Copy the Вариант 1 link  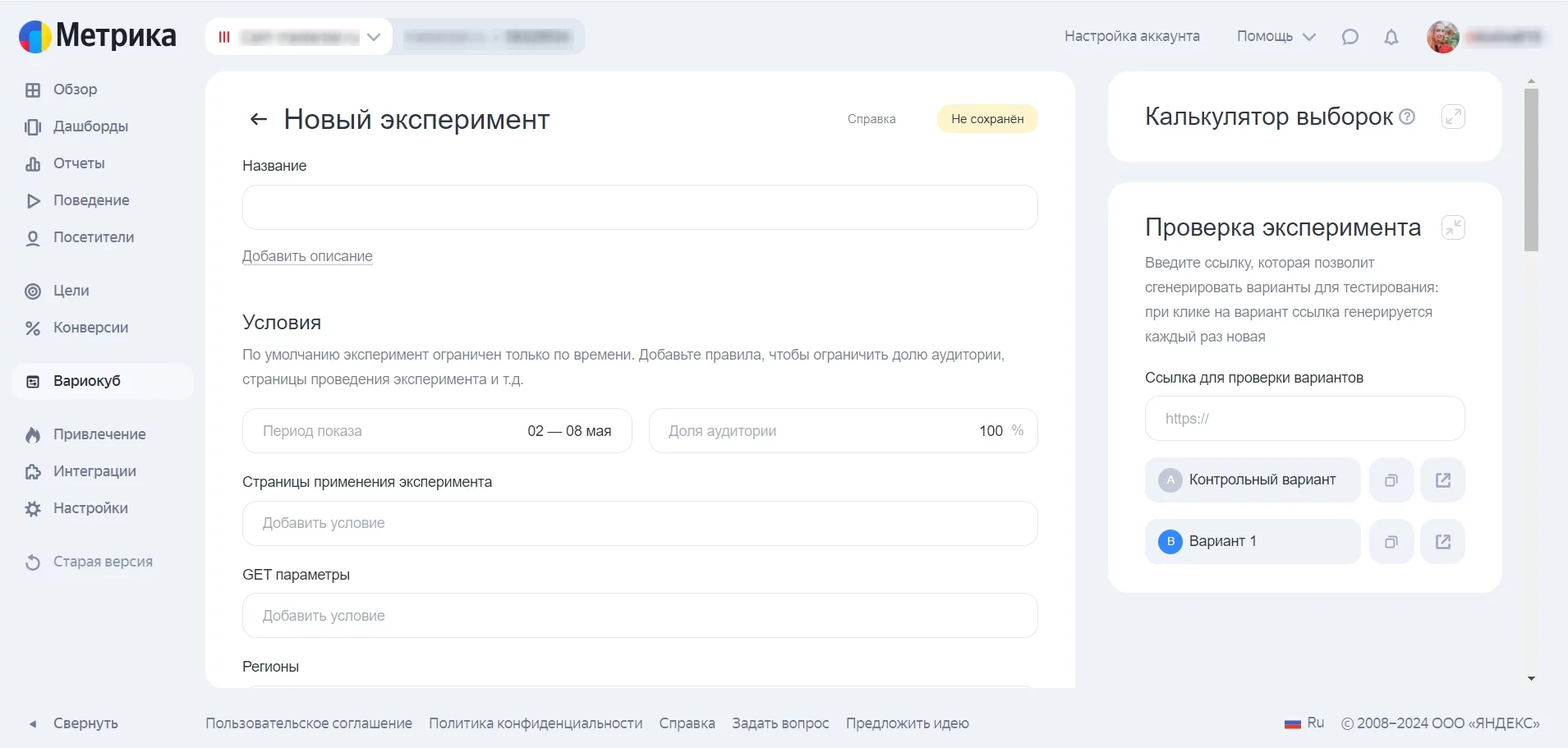pos(1391,542)
